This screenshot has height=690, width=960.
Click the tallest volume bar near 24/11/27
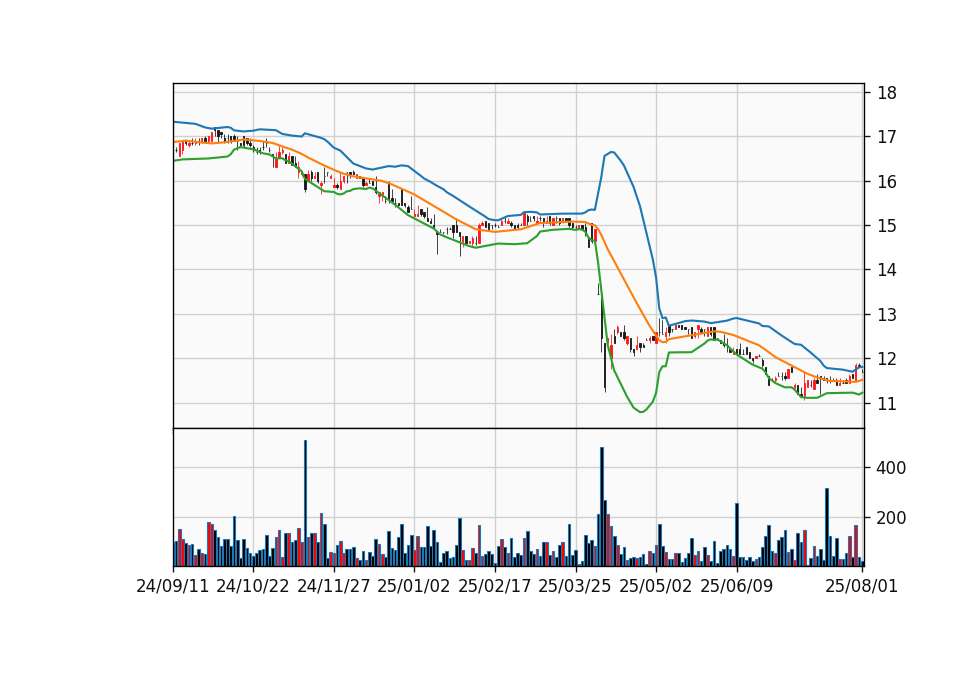click(306, 503)
